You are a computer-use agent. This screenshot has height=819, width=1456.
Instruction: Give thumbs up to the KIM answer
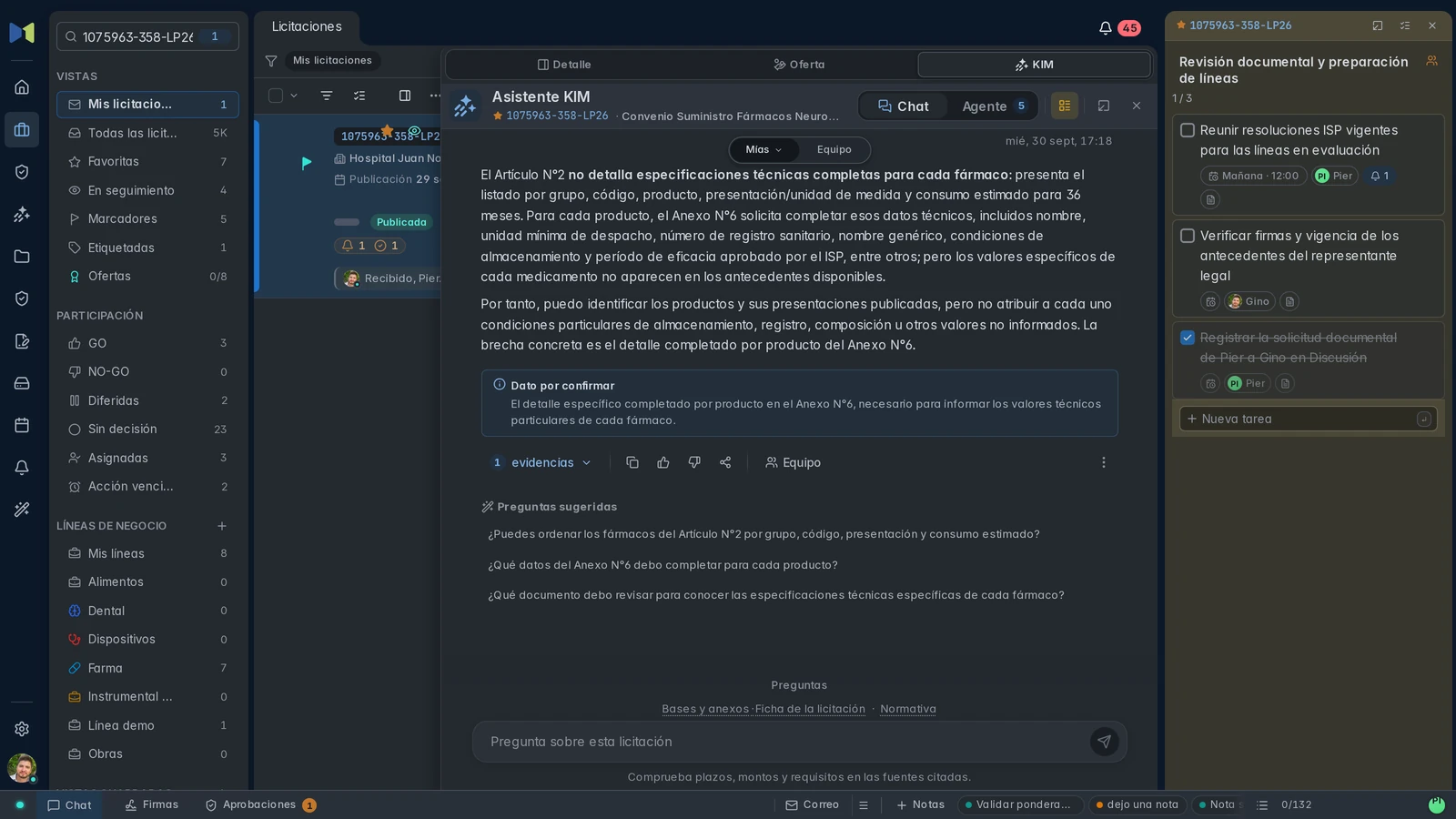(x=663, y=462)
